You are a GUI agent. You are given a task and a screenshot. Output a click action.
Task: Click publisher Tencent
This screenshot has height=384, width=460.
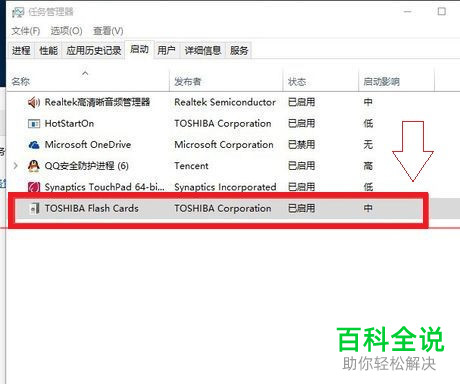pos(191,166)
